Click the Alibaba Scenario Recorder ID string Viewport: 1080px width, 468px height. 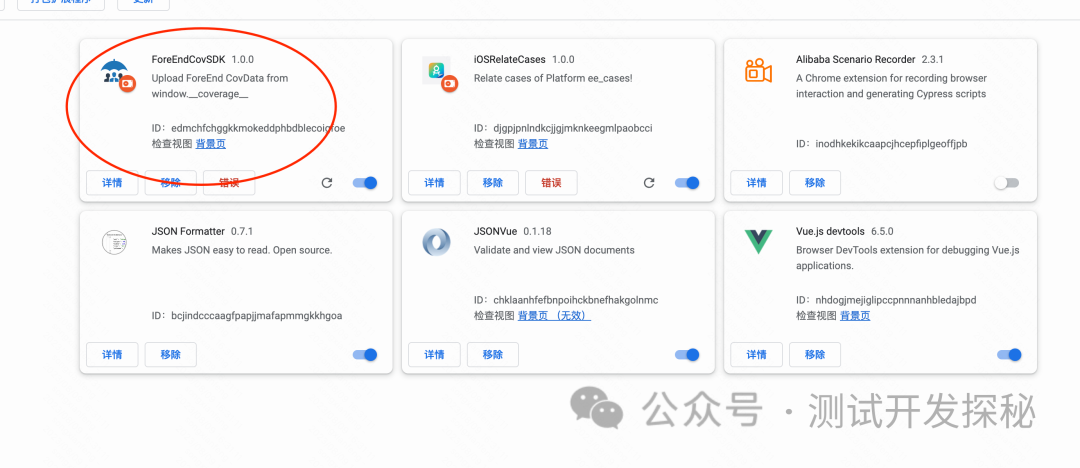pos(891,144)
